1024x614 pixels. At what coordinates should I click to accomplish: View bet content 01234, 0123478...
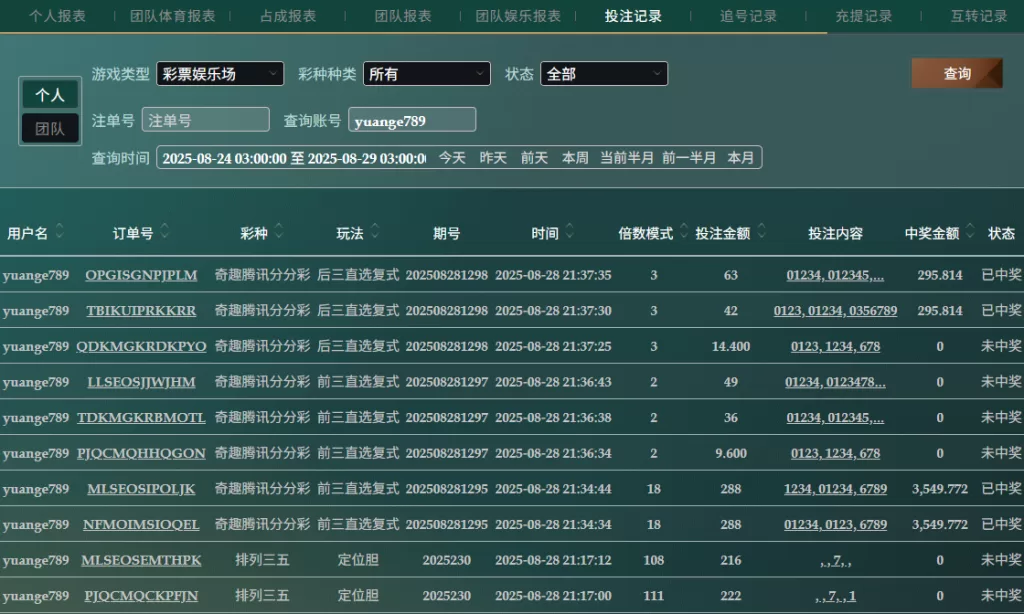[835, 382]
